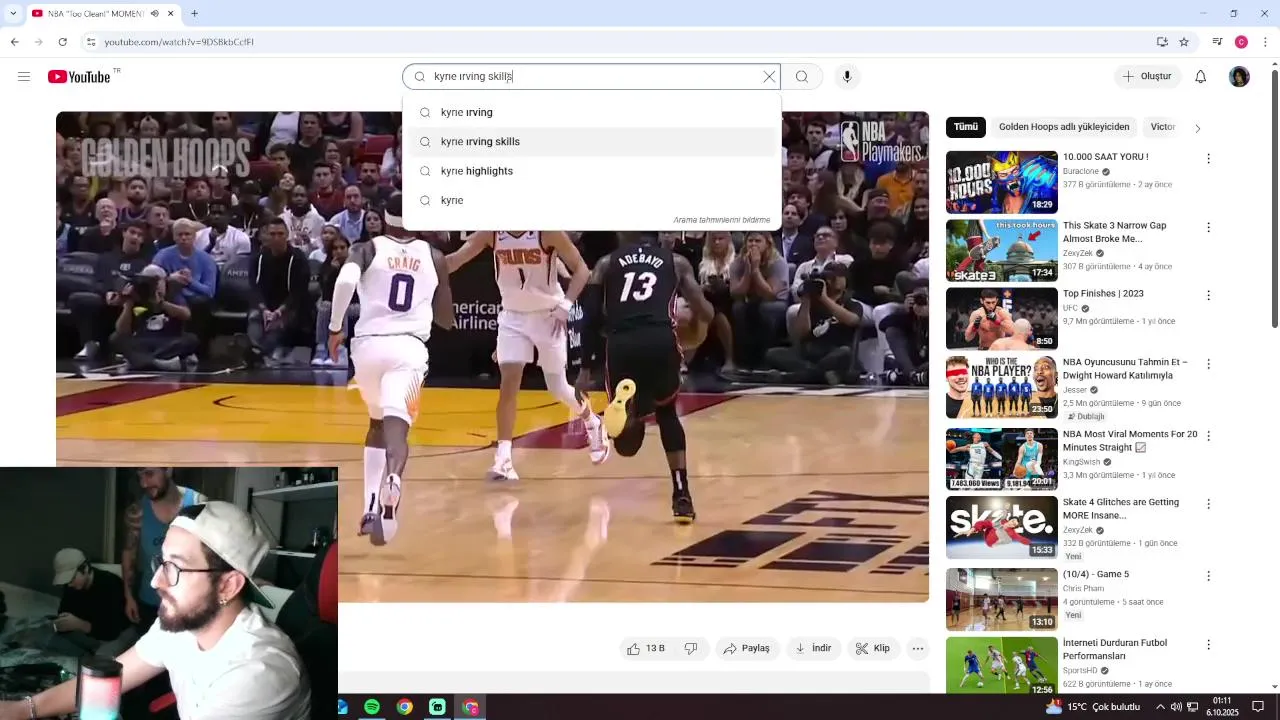Open Spotify from the taskbar
This screenshot has height=720, width=1280.
click(x=372, y=707)
